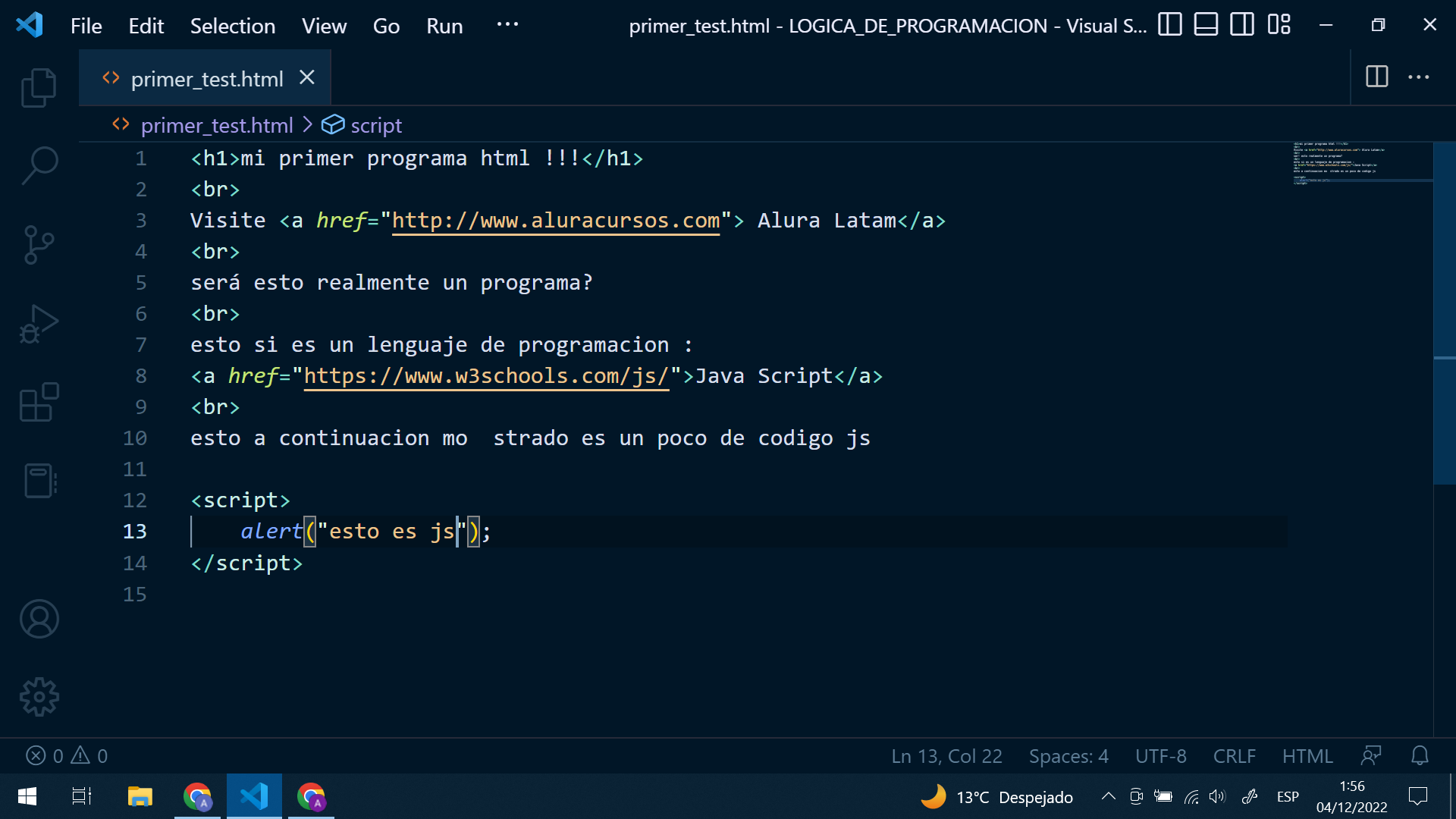Screen dimensions: 1456x819
Task: Click the feedback icon in status bar
Action: coord(1371,755)
